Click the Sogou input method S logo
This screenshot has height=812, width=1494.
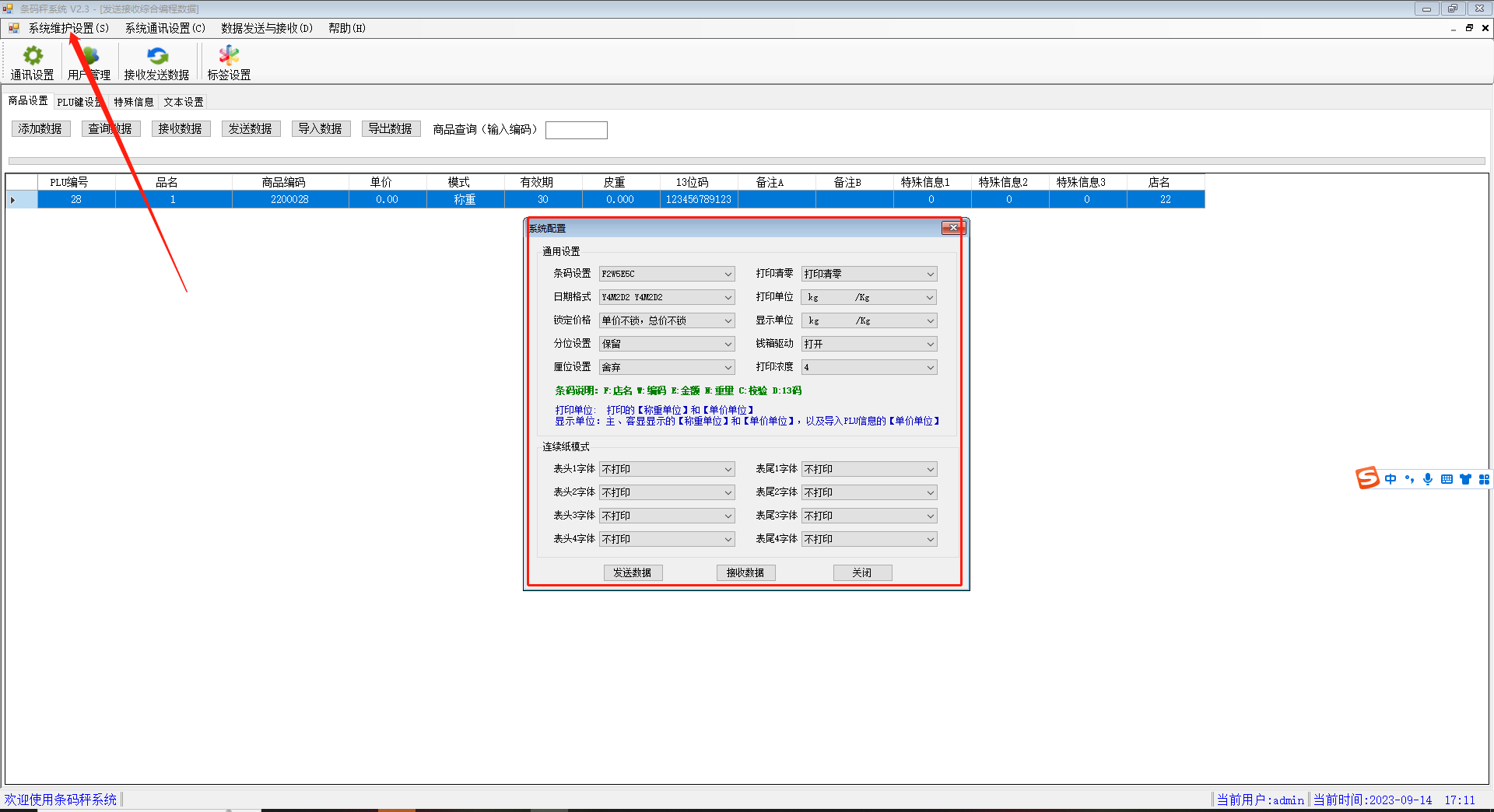coord(1367,478)
